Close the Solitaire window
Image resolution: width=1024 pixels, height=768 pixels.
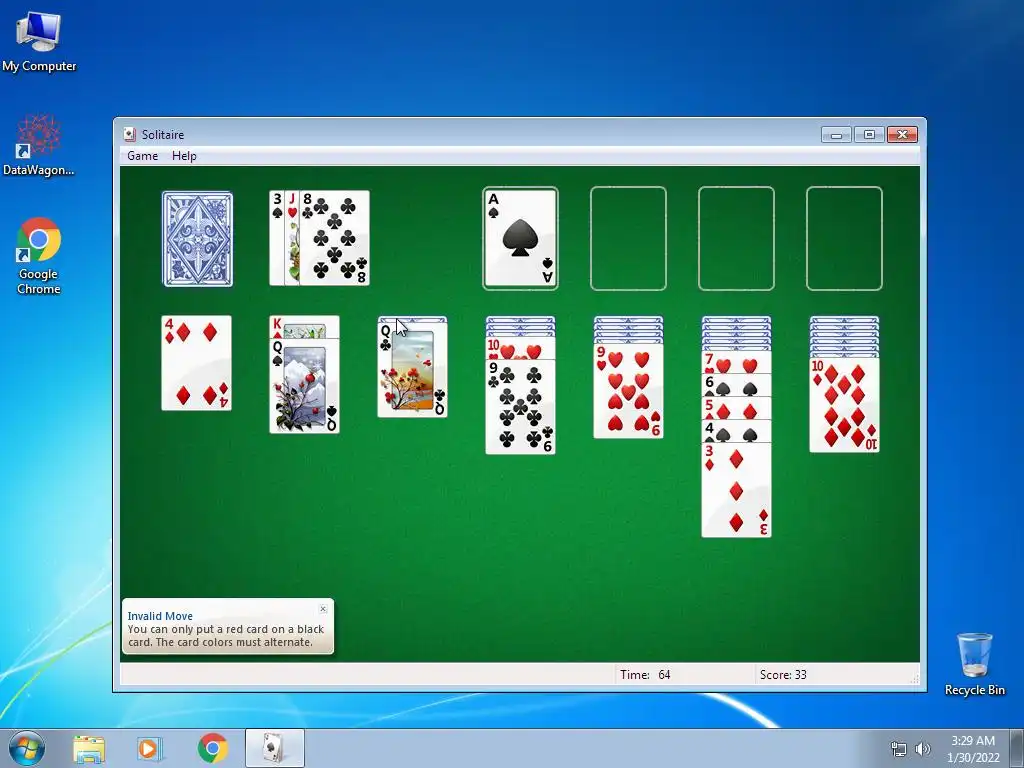(x=902, y=135)
